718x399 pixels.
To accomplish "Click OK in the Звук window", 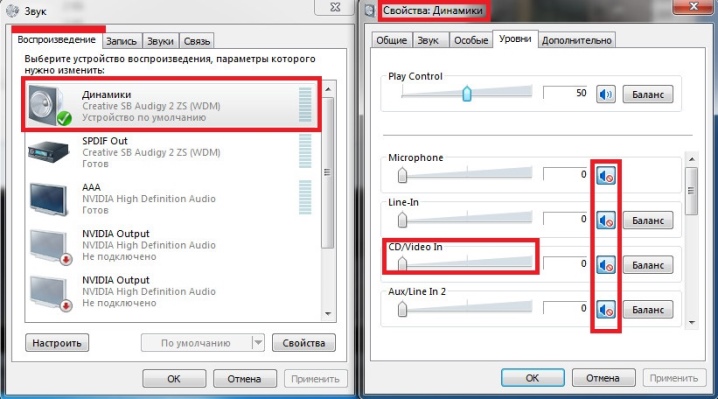I will pos(174,378).
